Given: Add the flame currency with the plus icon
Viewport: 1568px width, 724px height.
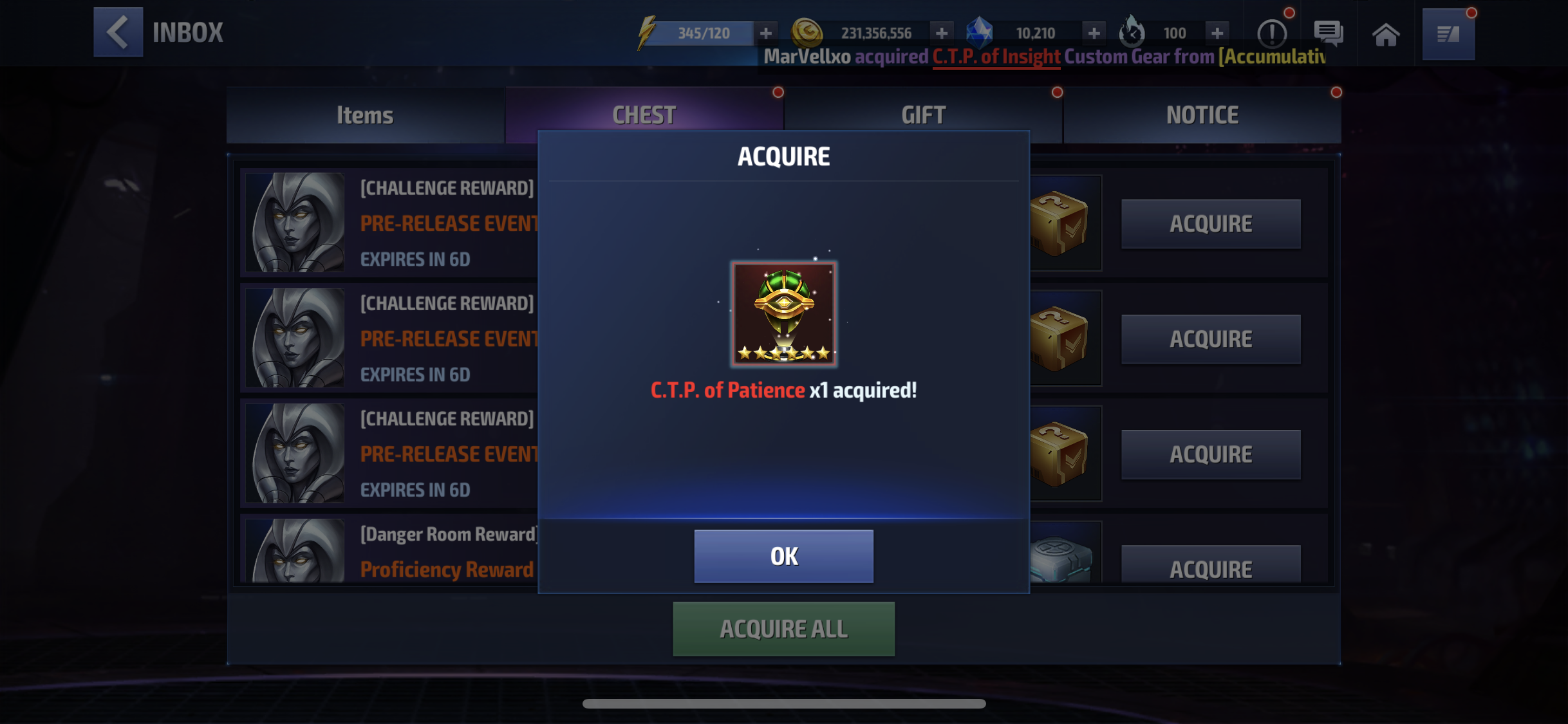Looking at the screenshot, I should pyautogui.click(x=1217, y=33).
